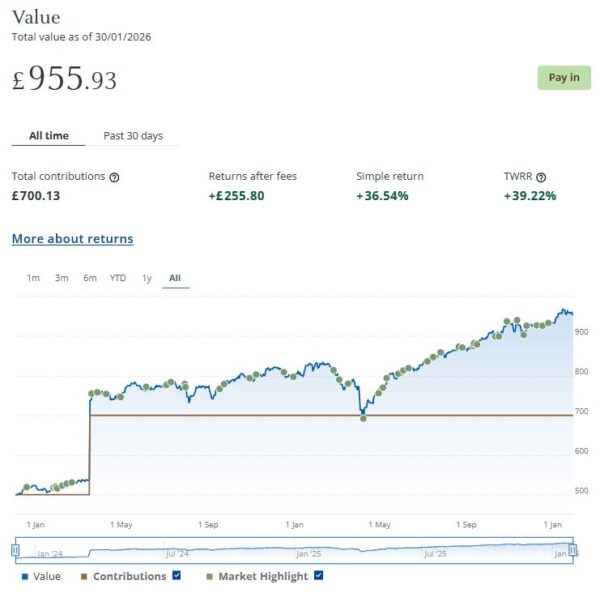Choose the 6m chart range

click(x=90, y=278)
